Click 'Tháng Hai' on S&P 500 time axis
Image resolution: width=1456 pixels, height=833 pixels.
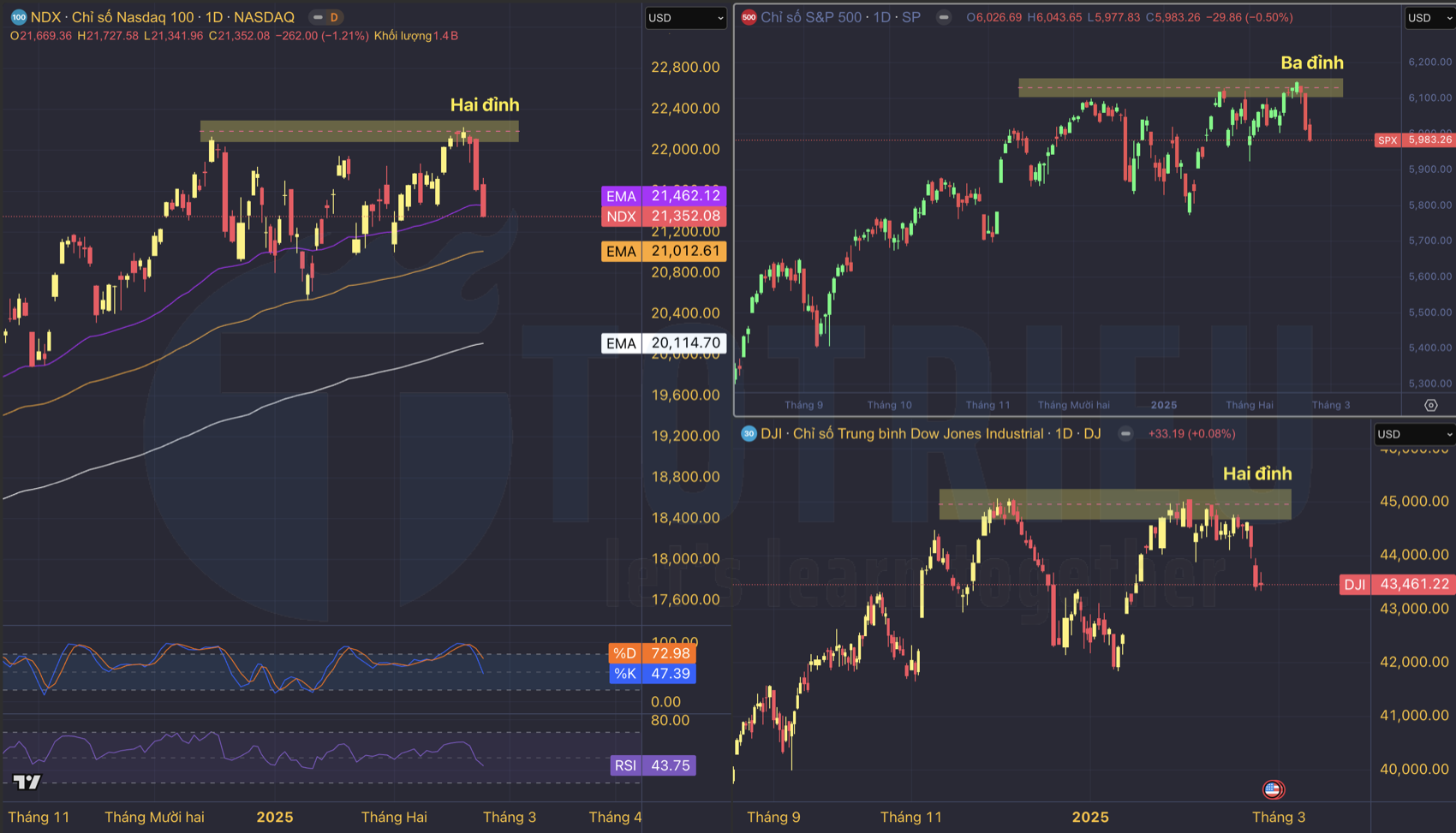pos(1250,405)
